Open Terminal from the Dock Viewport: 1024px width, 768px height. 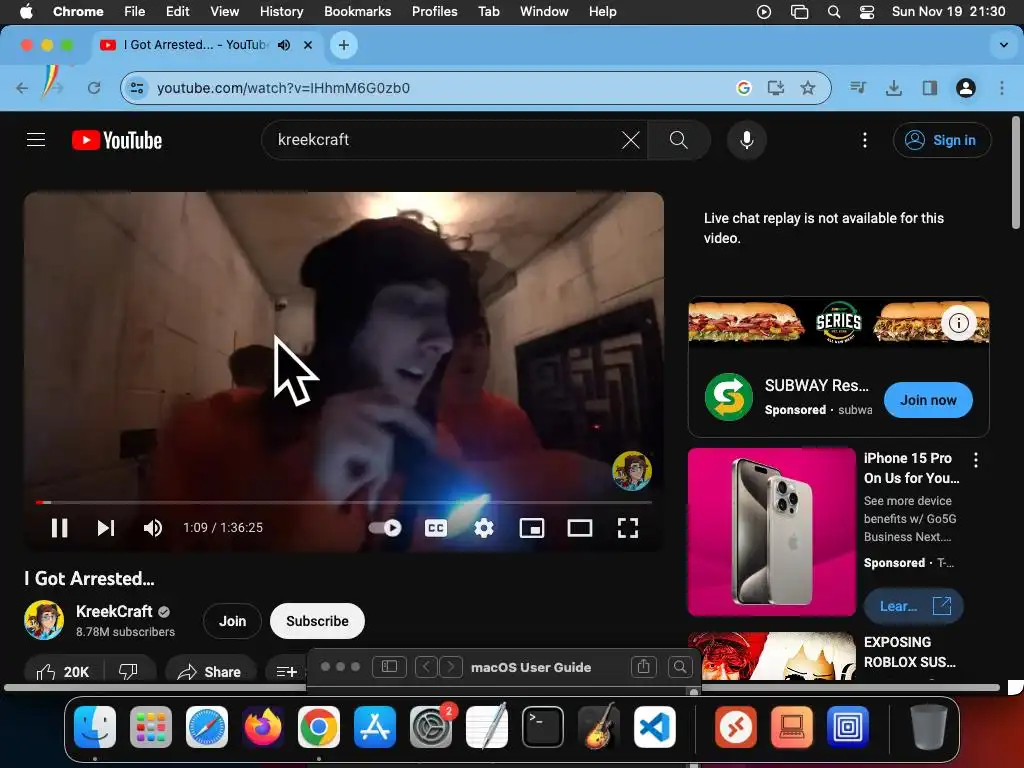coord(543,727)
